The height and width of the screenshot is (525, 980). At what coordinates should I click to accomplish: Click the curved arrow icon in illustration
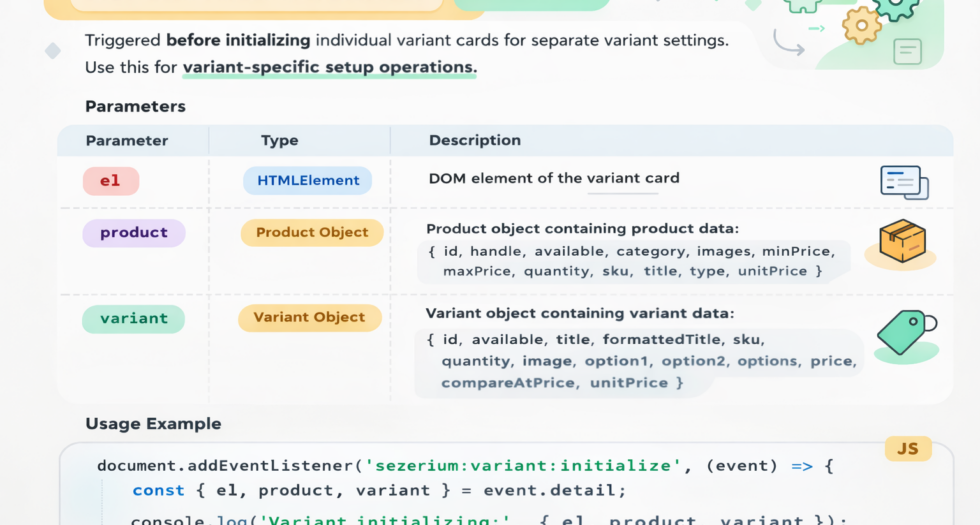[788, 44]
